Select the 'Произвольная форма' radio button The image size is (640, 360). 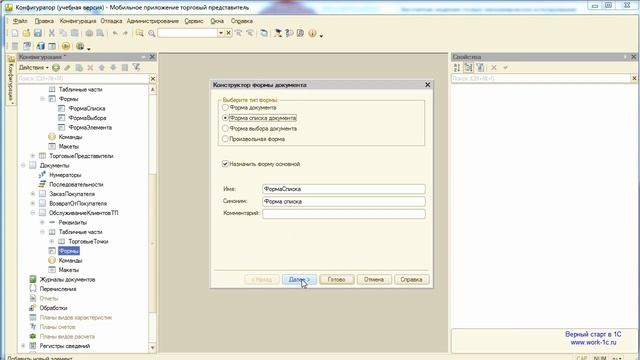click(225, 139)
